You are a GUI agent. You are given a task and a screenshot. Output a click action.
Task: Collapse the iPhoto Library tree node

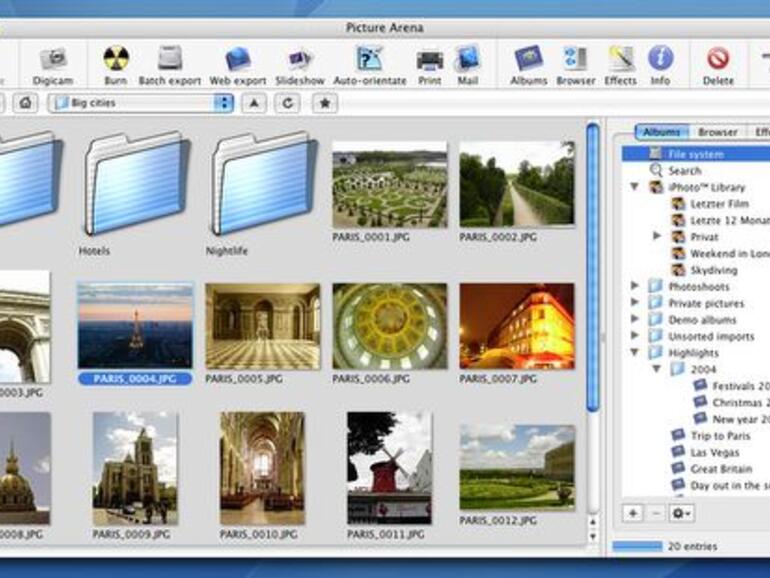634,187
